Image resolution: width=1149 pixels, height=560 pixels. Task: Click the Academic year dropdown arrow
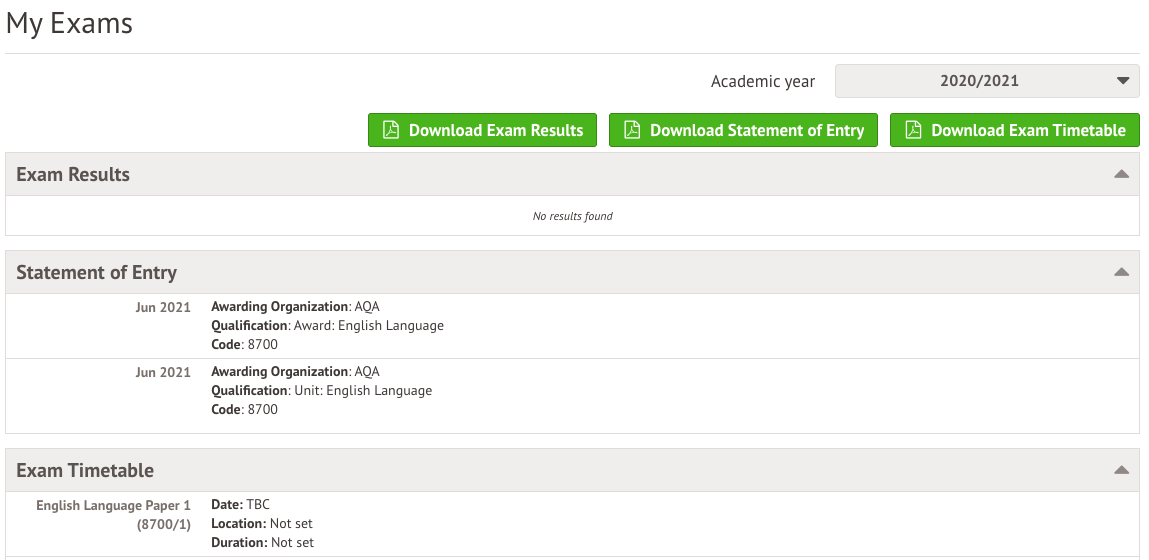1122,81
